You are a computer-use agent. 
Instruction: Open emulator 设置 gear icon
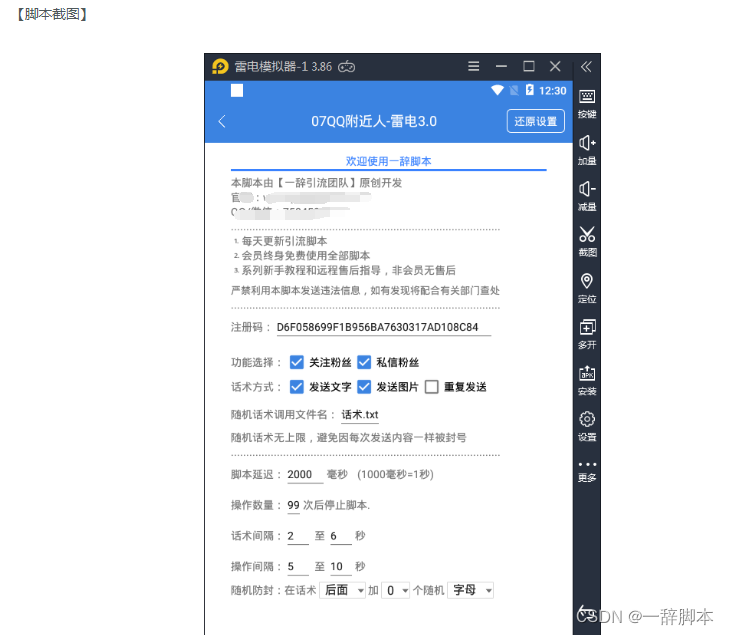pyautogui.click(x=587, y=426)
